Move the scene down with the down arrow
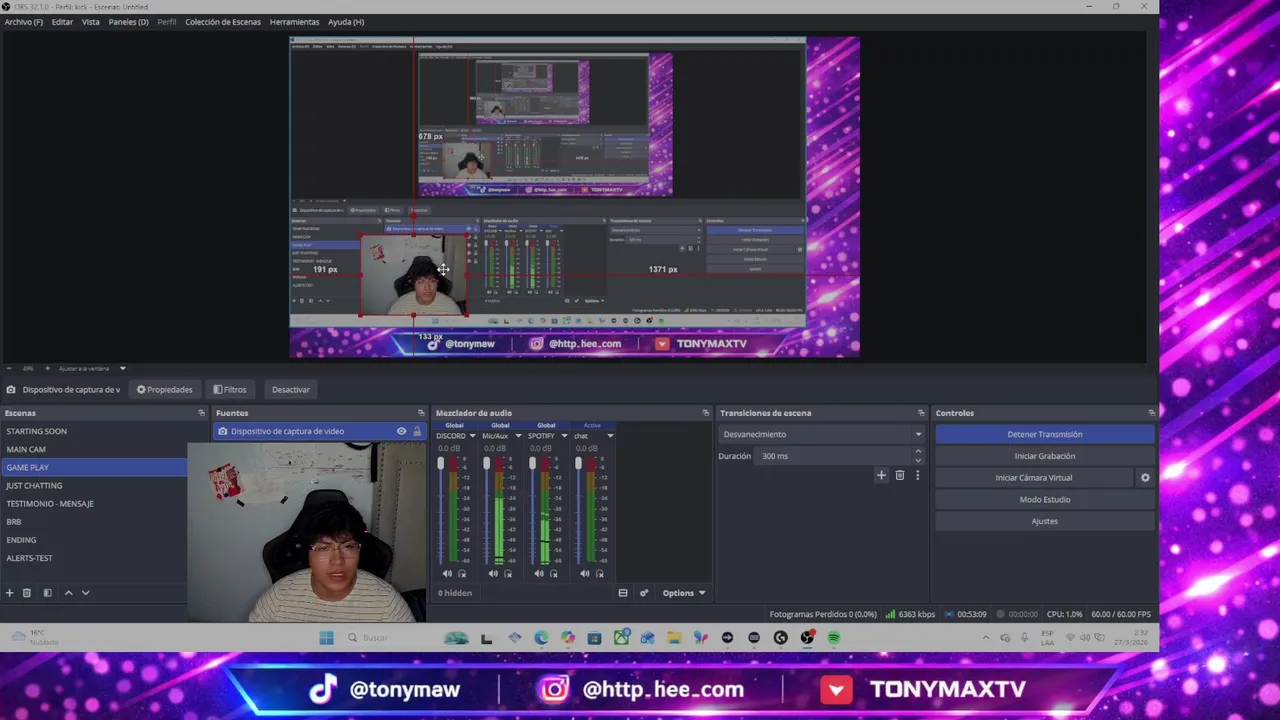 coord(86,593)
